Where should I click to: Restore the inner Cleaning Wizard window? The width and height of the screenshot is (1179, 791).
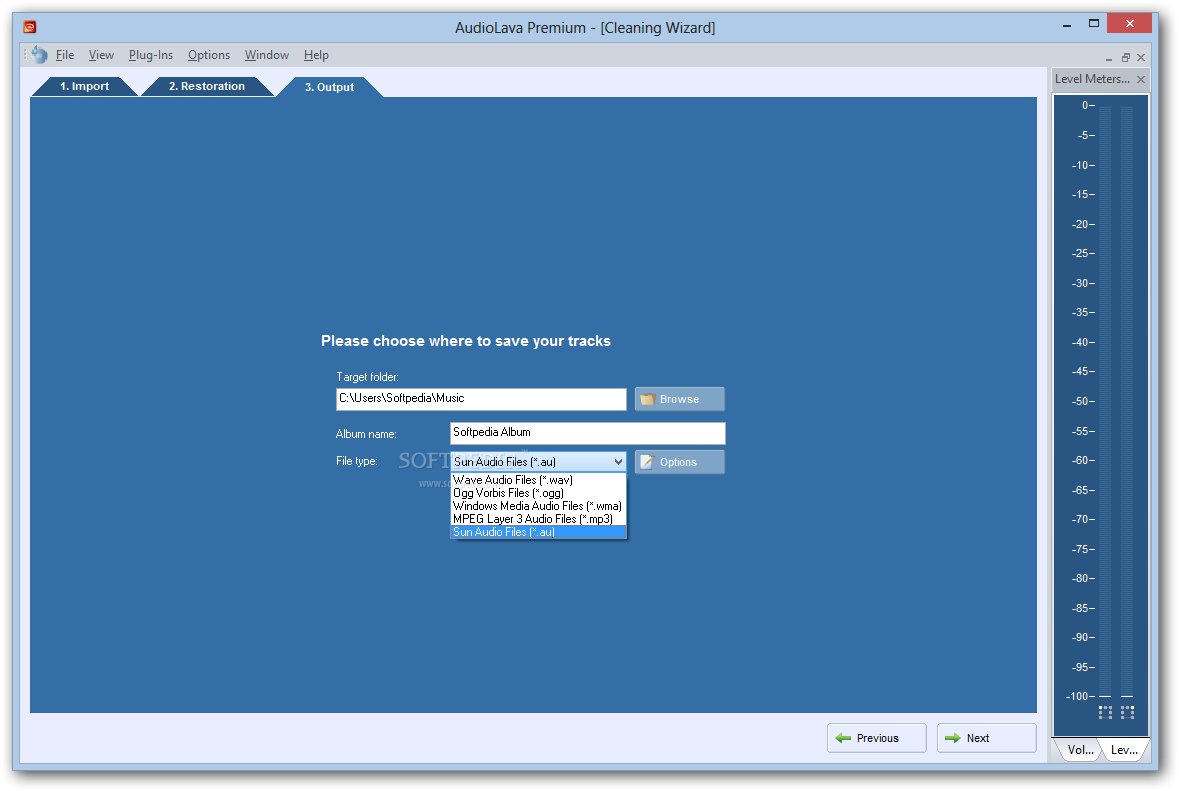click(x=1126, y=58)
